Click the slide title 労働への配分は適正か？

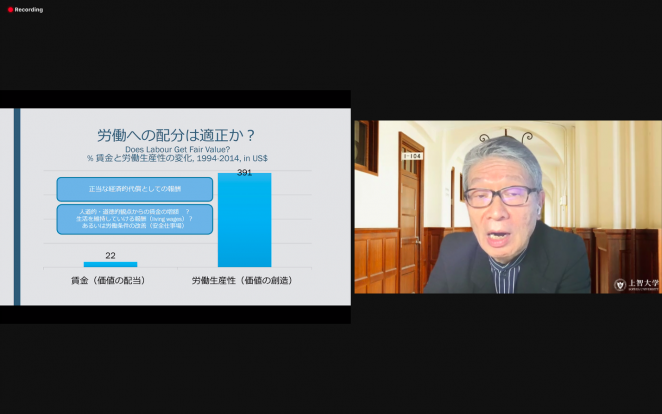coord(175,135)
